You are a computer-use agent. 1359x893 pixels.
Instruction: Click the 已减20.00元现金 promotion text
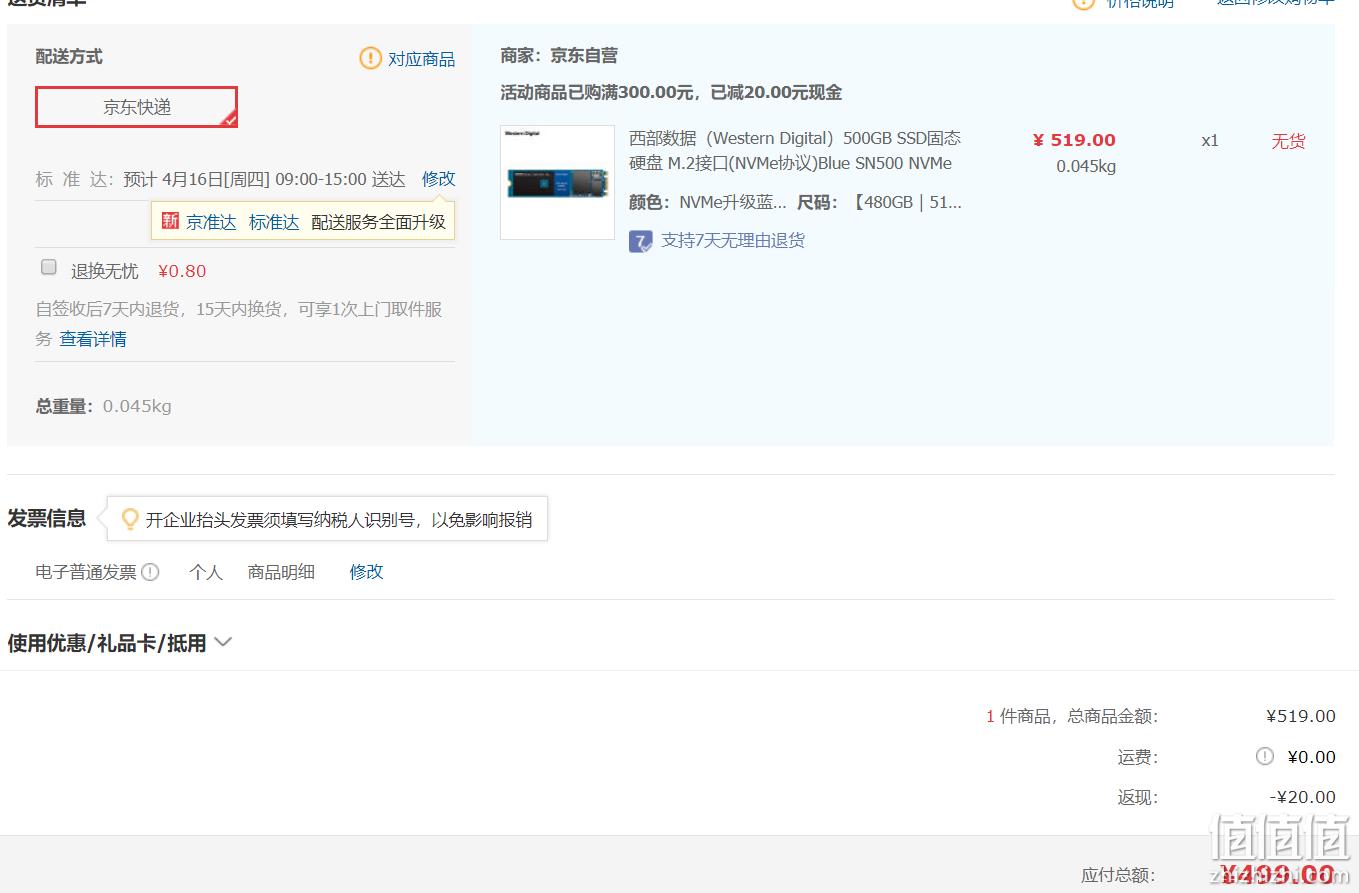pyautogui.click(x=776, y=93)
